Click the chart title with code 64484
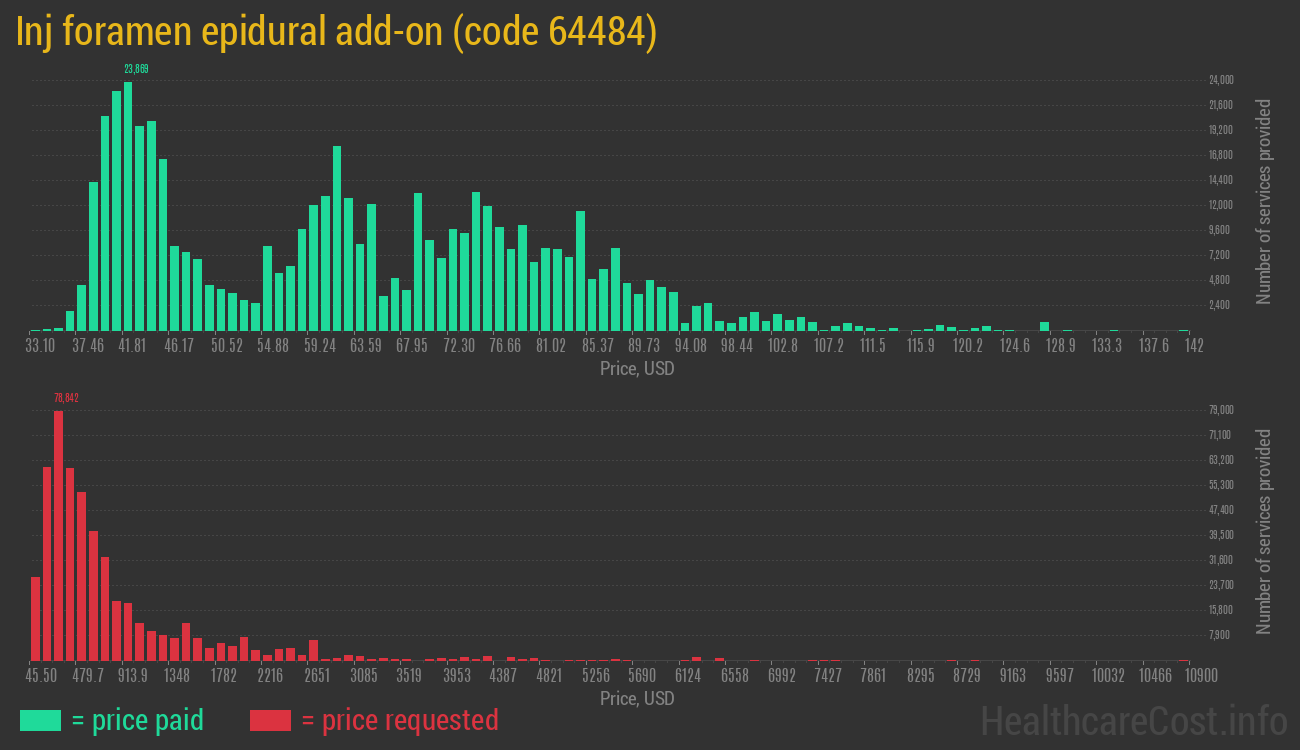 pyautogui.click(x=336, y=32)
